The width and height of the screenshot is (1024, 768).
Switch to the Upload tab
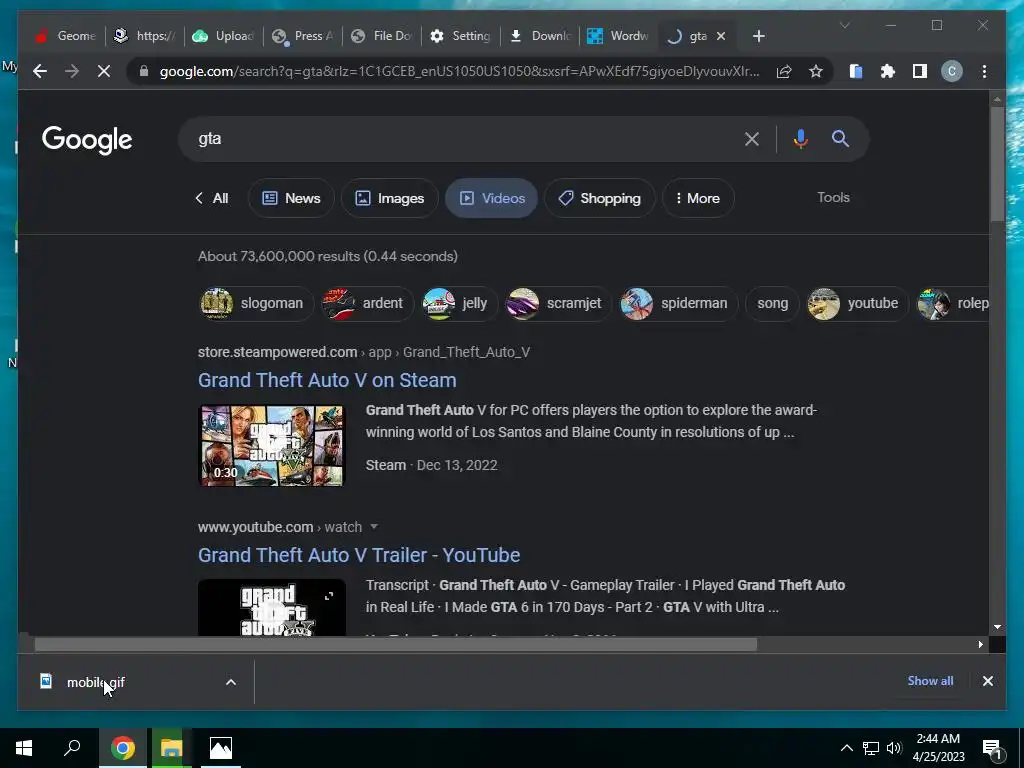tap(223, 36)
